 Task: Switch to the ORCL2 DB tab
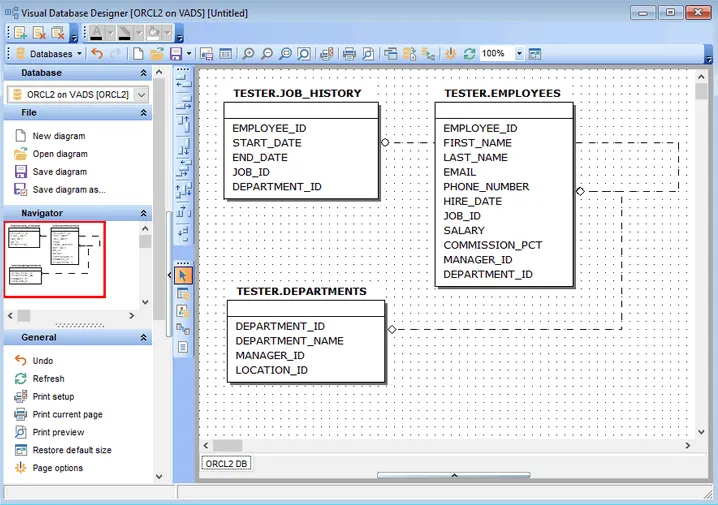227,464
